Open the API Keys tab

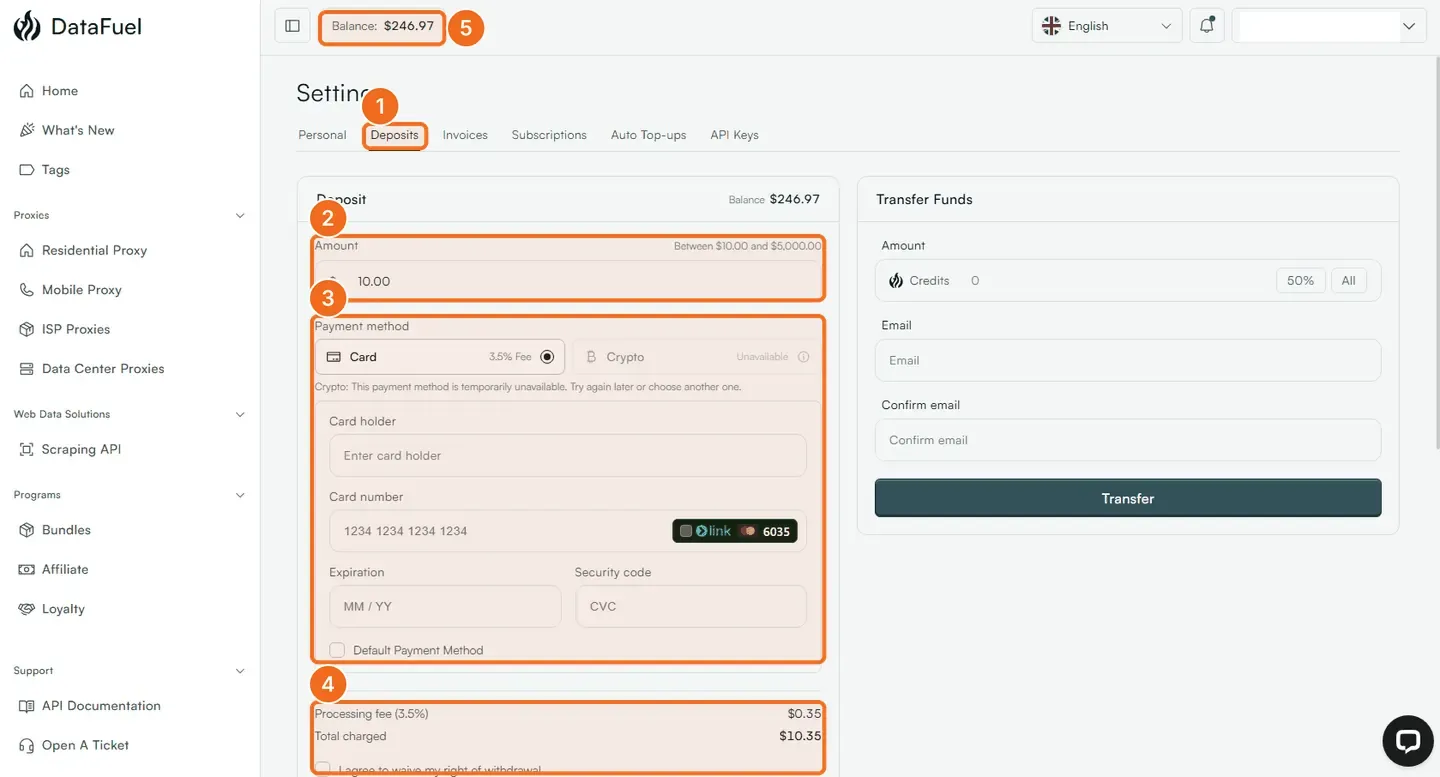(734, 135)
